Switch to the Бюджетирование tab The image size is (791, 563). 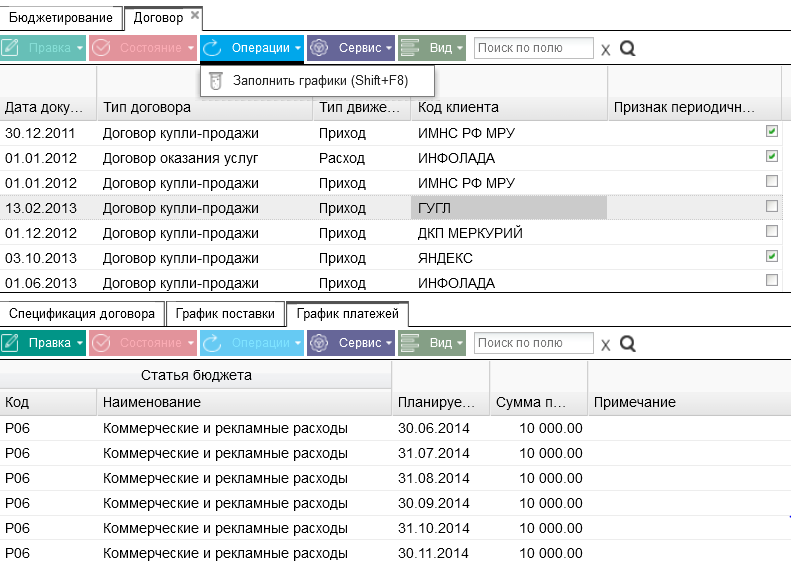[61, 18]
